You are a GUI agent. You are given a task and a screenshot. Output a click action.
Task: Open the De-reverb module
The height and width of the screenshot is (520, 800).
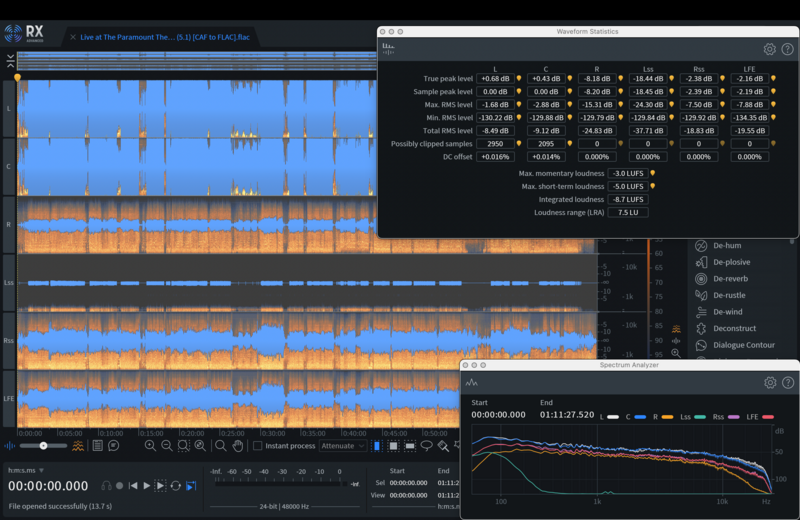click(731, 279)
